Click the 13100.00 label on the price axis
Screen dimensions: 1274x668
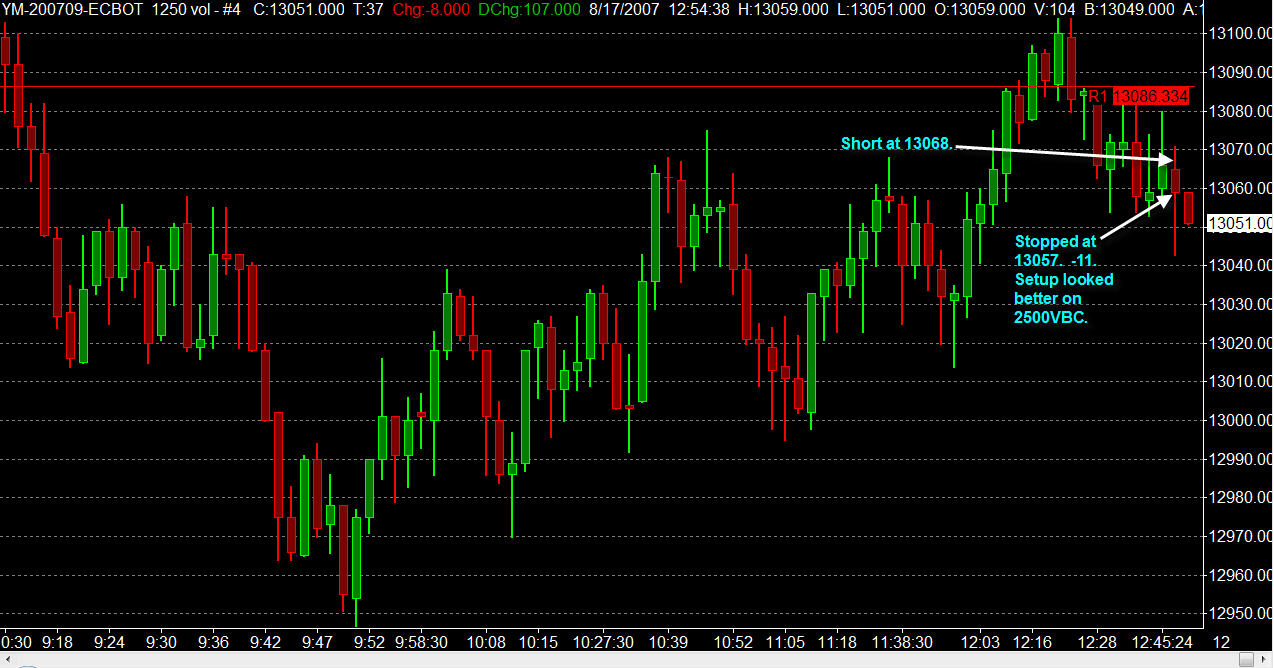[1240, 34]
